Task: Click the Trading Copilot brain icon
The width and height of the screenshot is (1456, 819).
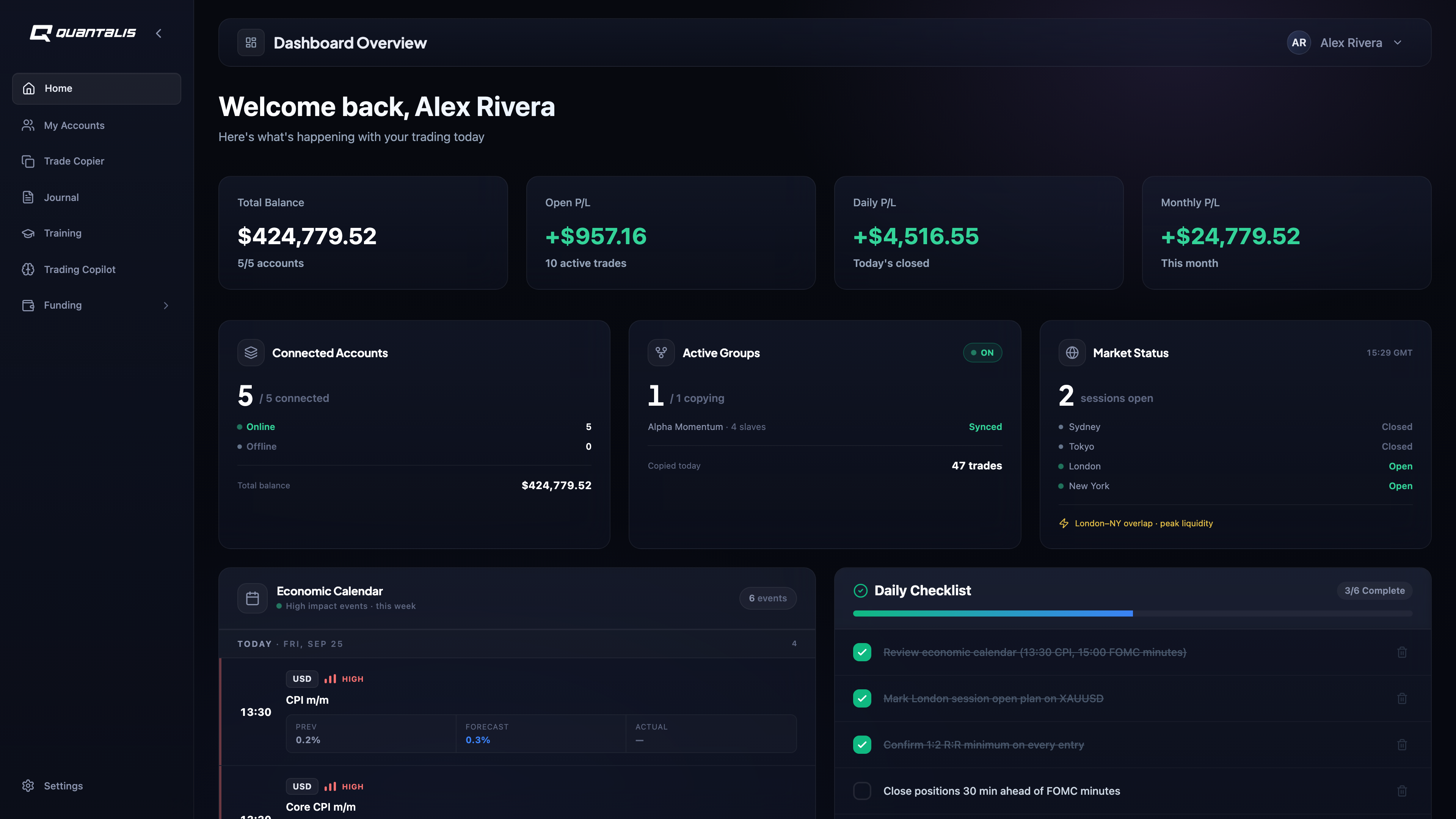Action: pos(28,269)
